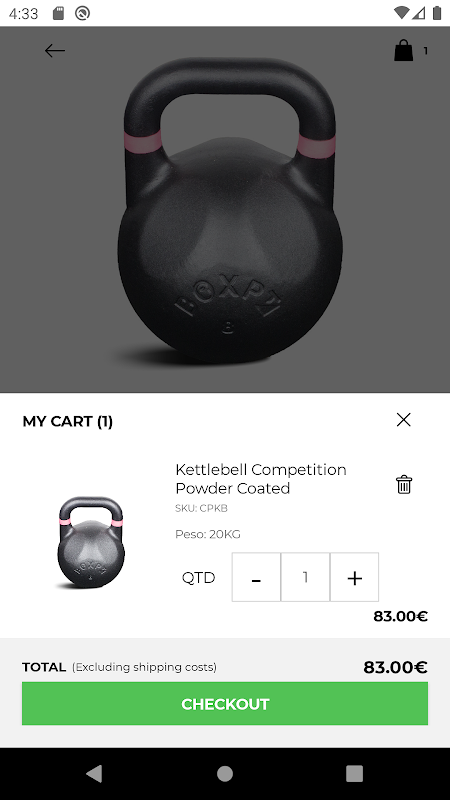Open Kettlebell Competition Powder Coated title
The image size is (450, 800).
(261, 479)
